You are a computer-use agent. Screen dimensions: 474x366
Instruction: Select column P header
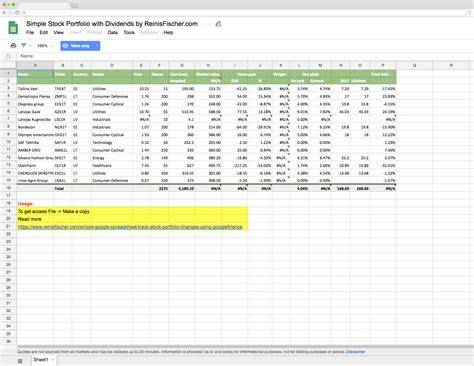[x=383, y=66]
